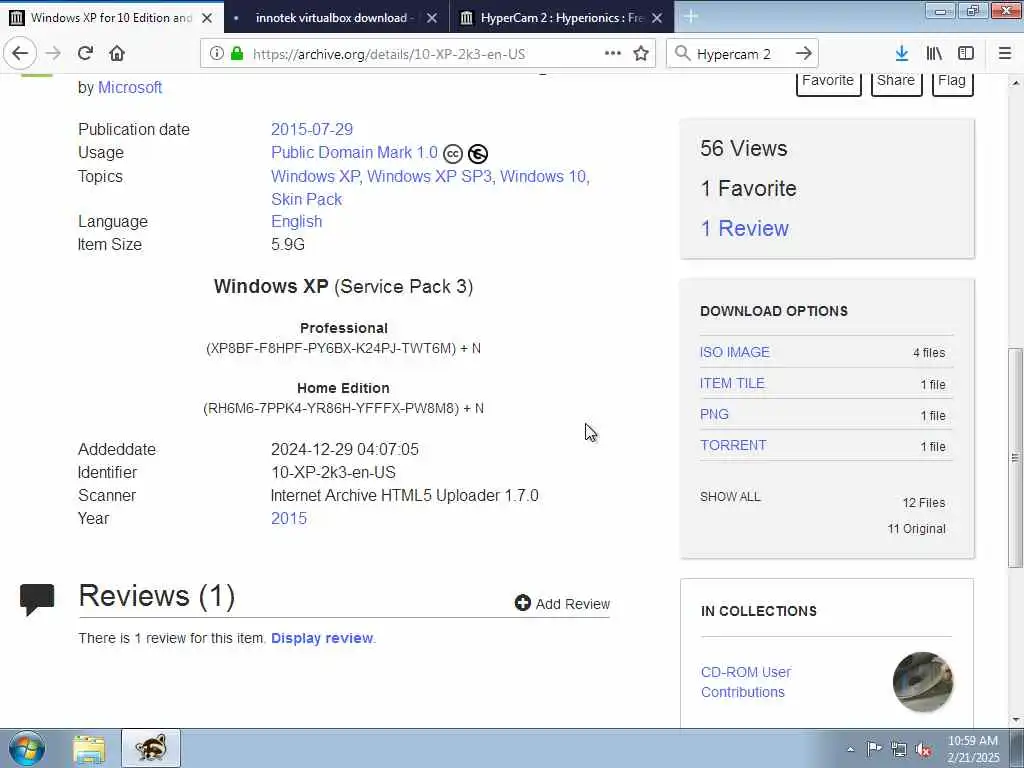Open a new tab with plus
Image resolution: width=1024 pixels, height=768 pixels.
click(691, 18)
